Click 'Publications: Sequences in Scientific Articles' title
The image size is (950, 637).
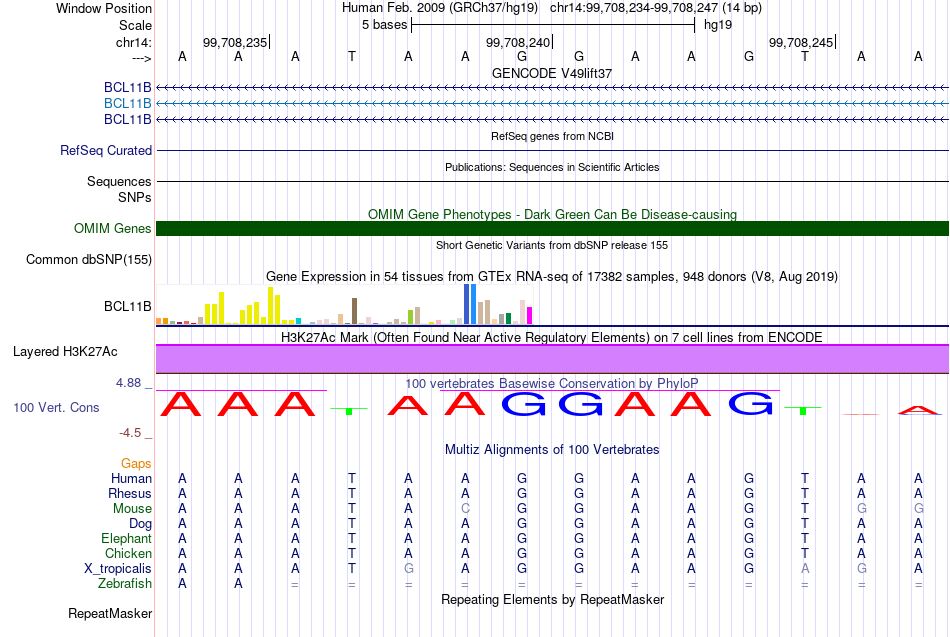tap(552, 167)
